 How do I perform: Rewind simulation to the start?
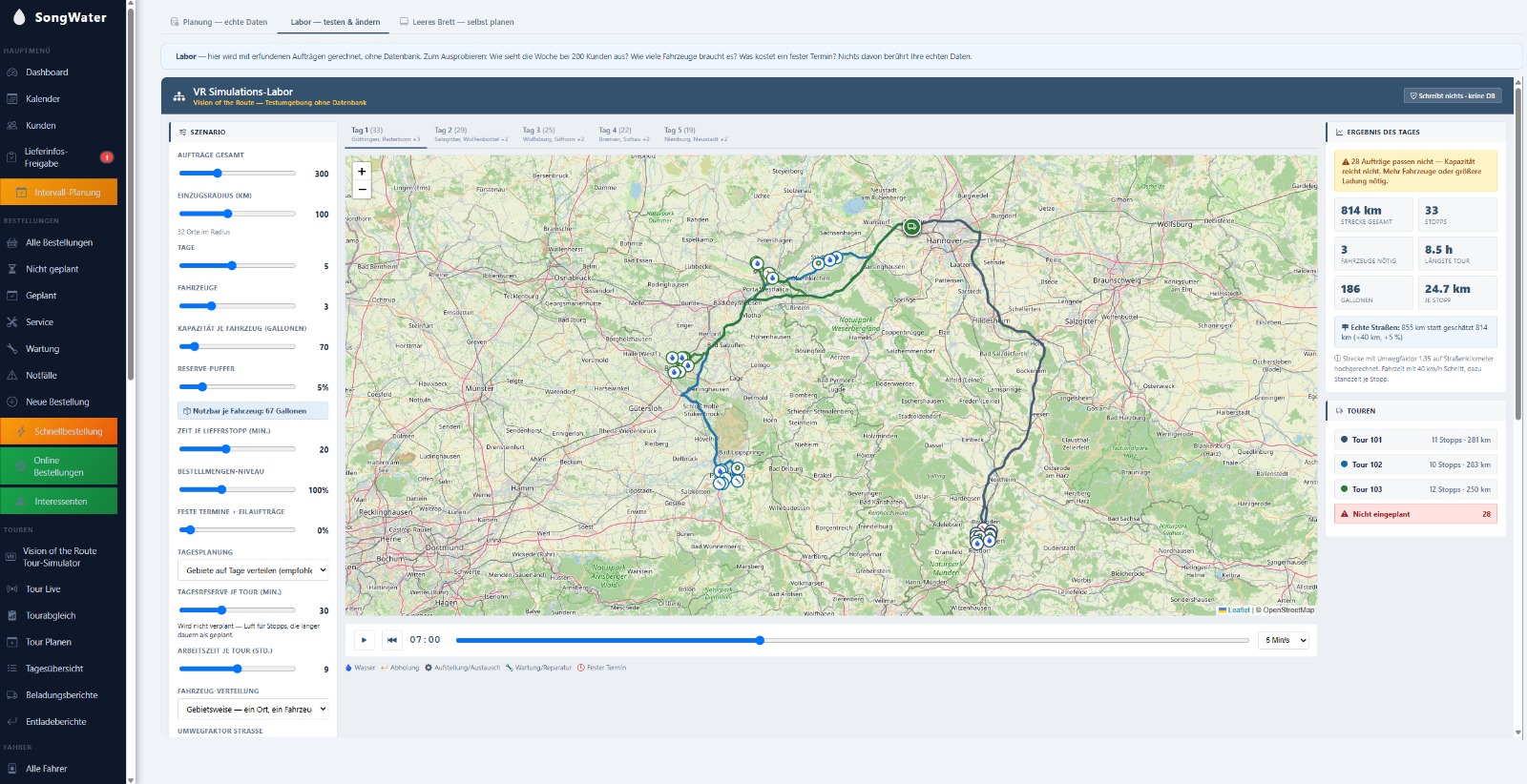pyautogui.click(x=391, y=640)
